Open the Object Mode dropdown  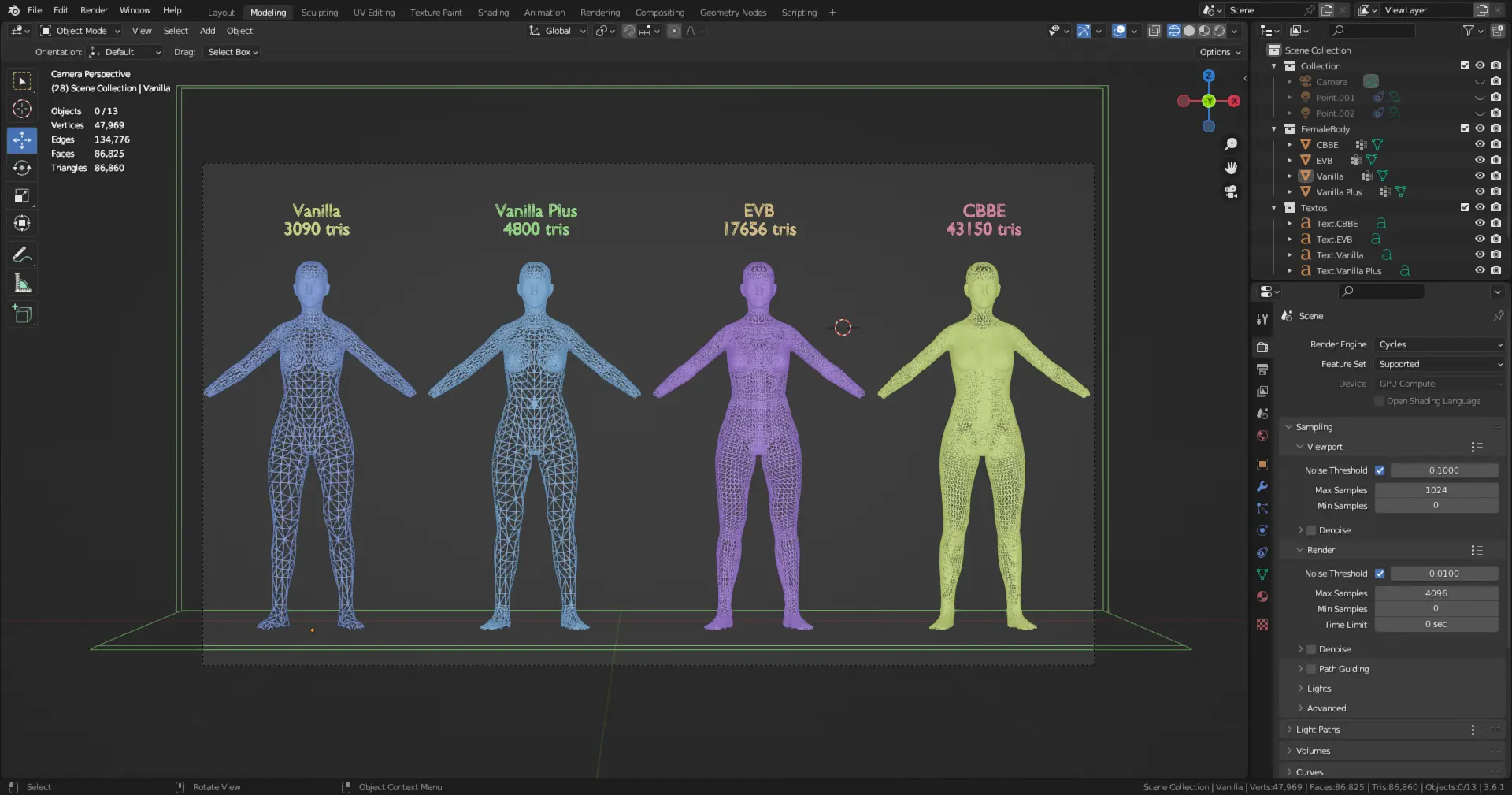(80, 31)
